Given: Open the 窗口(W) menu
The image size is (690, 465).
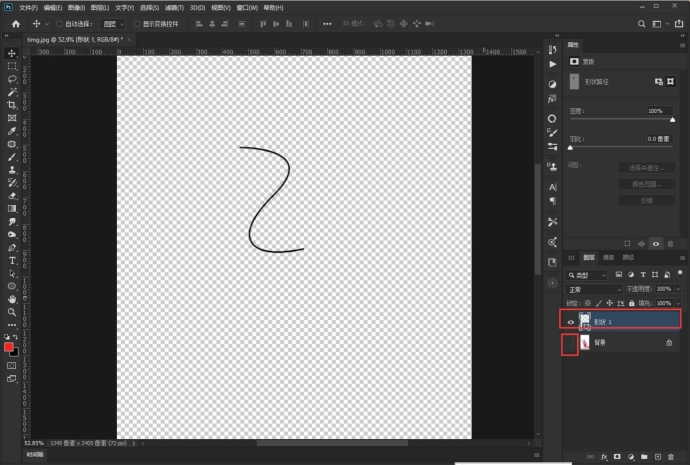Looking at the screenshot, I should click(247, 7).
